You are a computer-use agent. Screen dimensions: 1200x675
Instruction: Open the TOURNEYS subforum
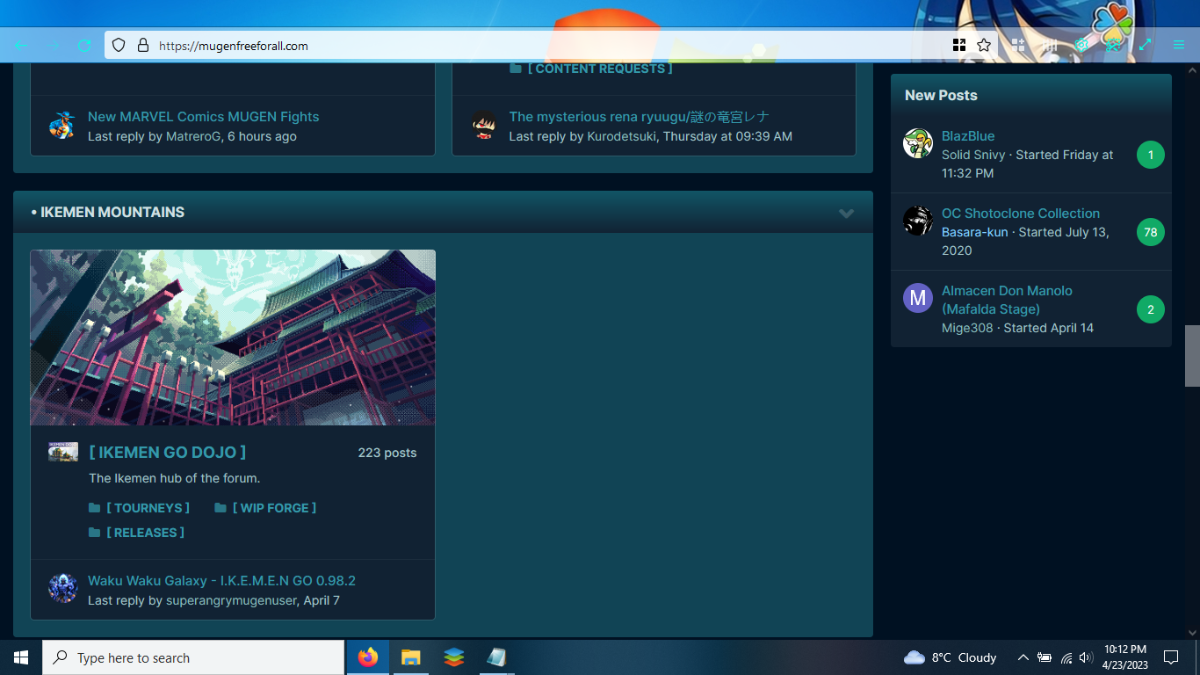147,508
